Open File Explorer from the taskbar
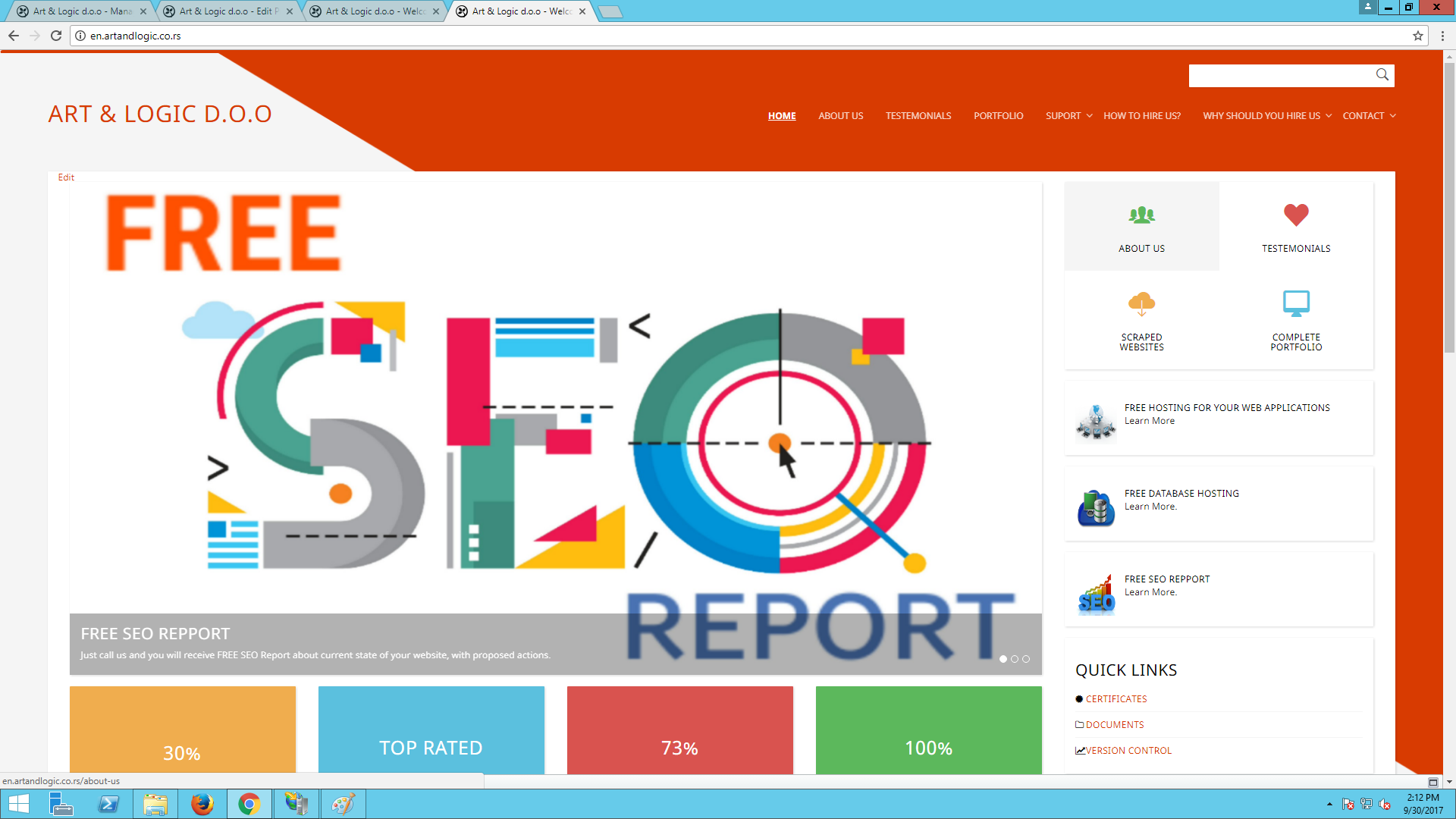 [x=155, y=804]
